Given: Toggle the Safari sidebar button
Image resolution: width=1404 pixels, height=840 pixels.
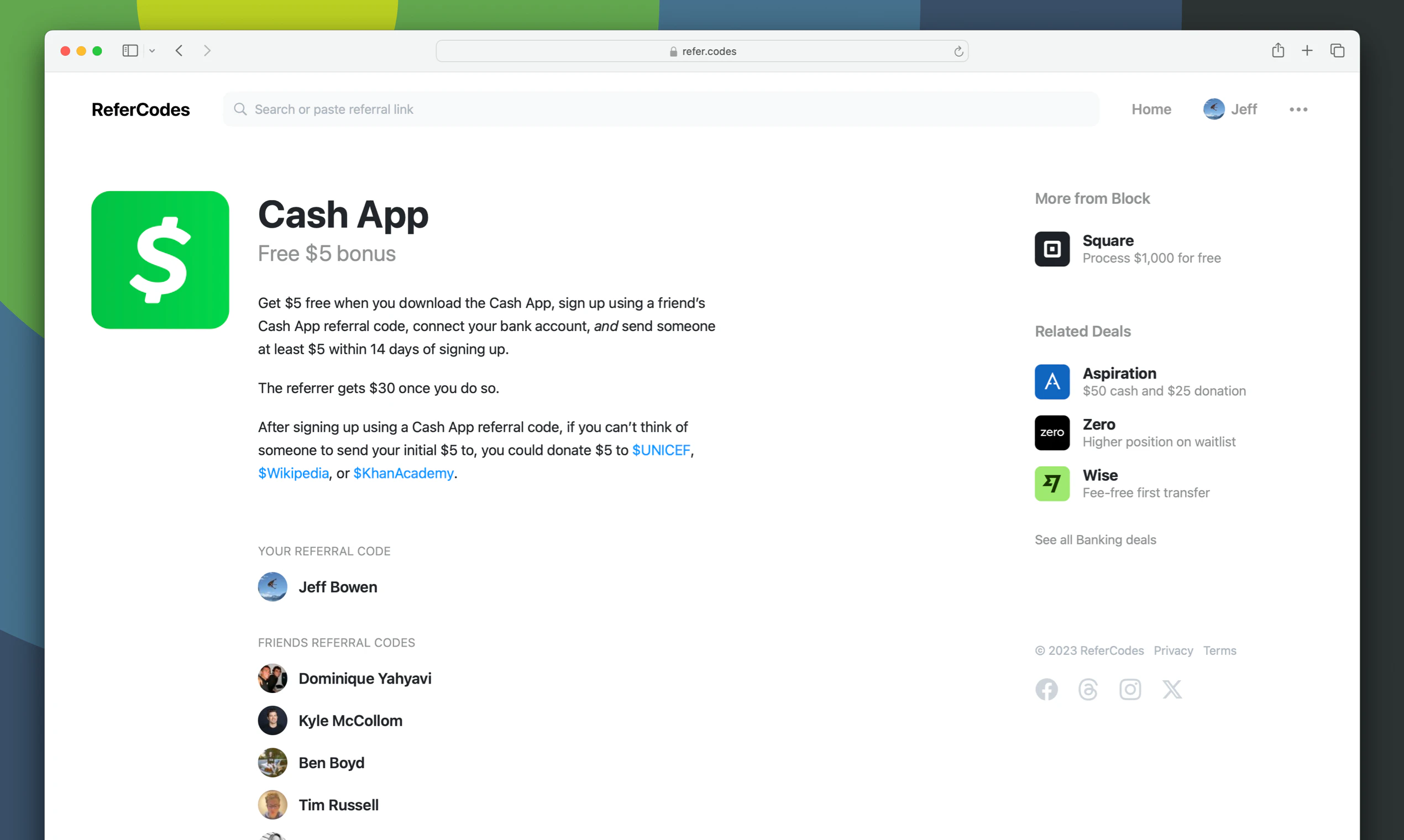Looking at the screenshot, I should pyautogui.click(x=130, y=51).
